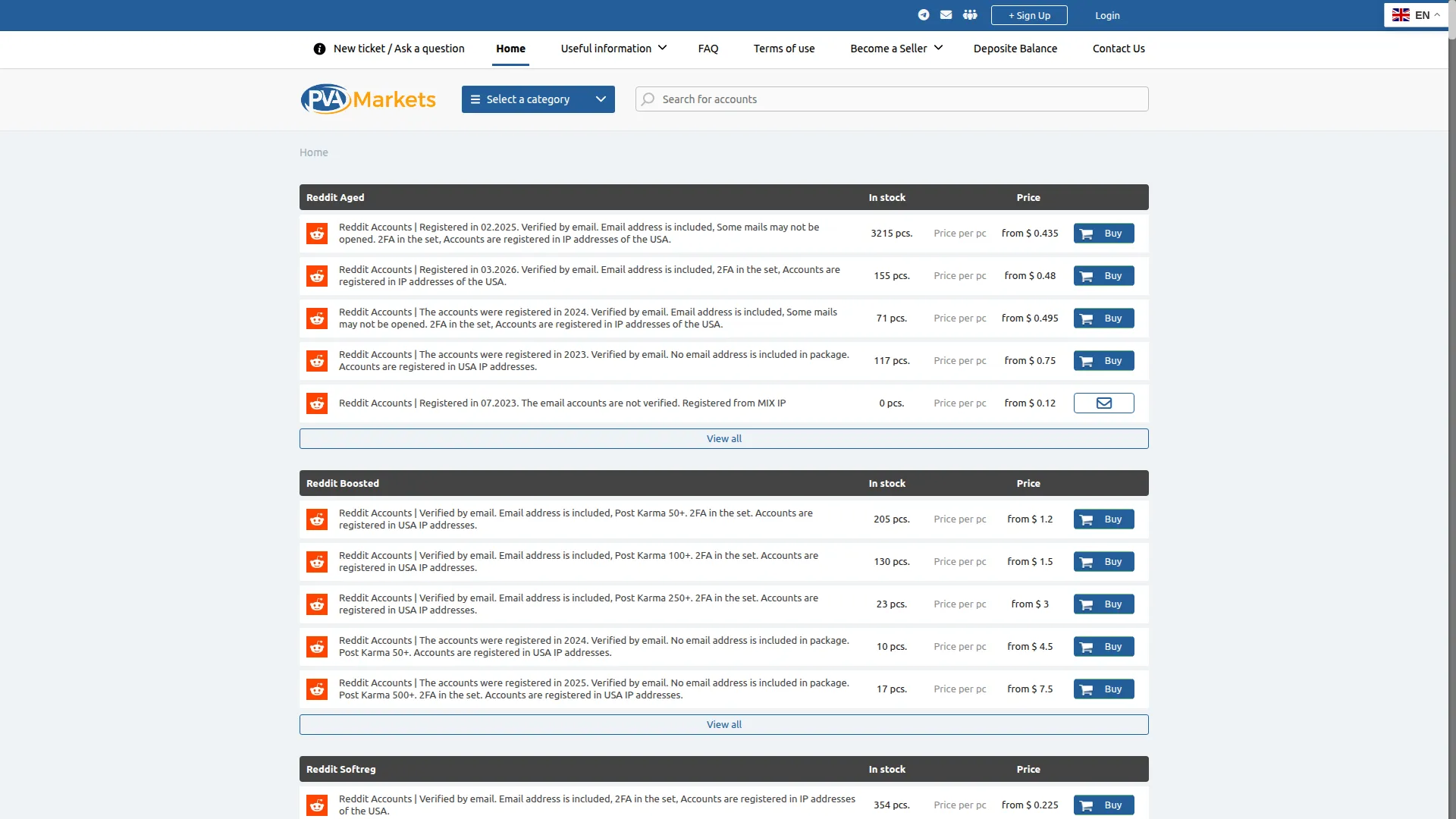Click the Reddit Aged section header
The width and height of the screenshot is (1456, 819).
point(724,197)
